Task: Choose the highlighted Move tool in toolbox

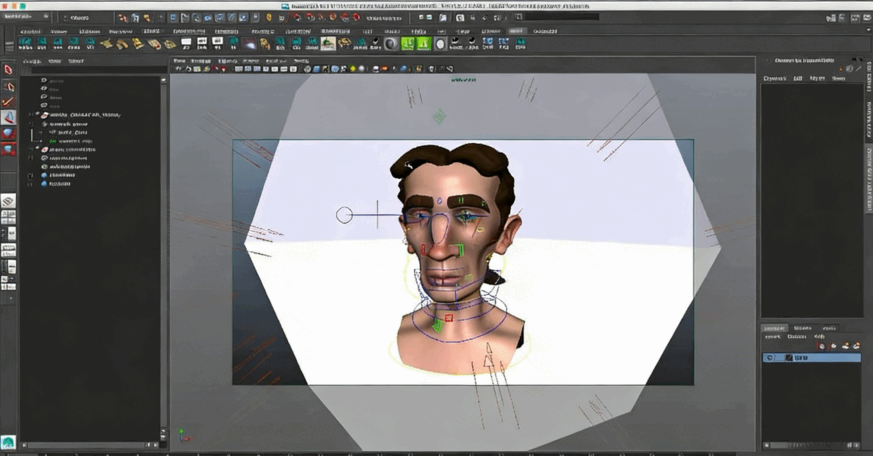Action: pos(9,118)
